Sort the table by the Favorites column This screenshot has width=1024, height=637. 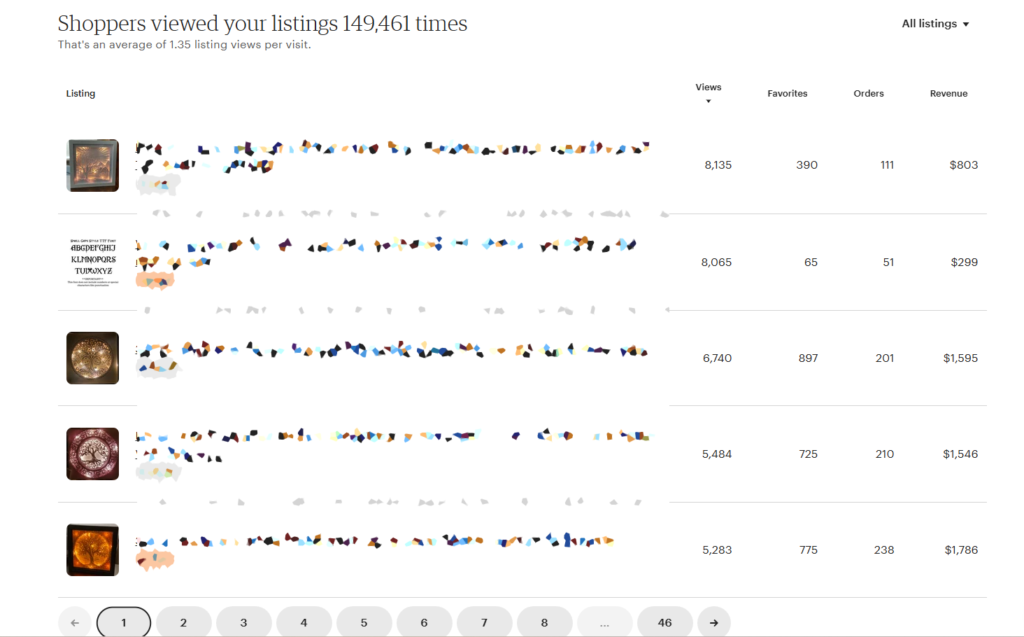coord(787,93)
